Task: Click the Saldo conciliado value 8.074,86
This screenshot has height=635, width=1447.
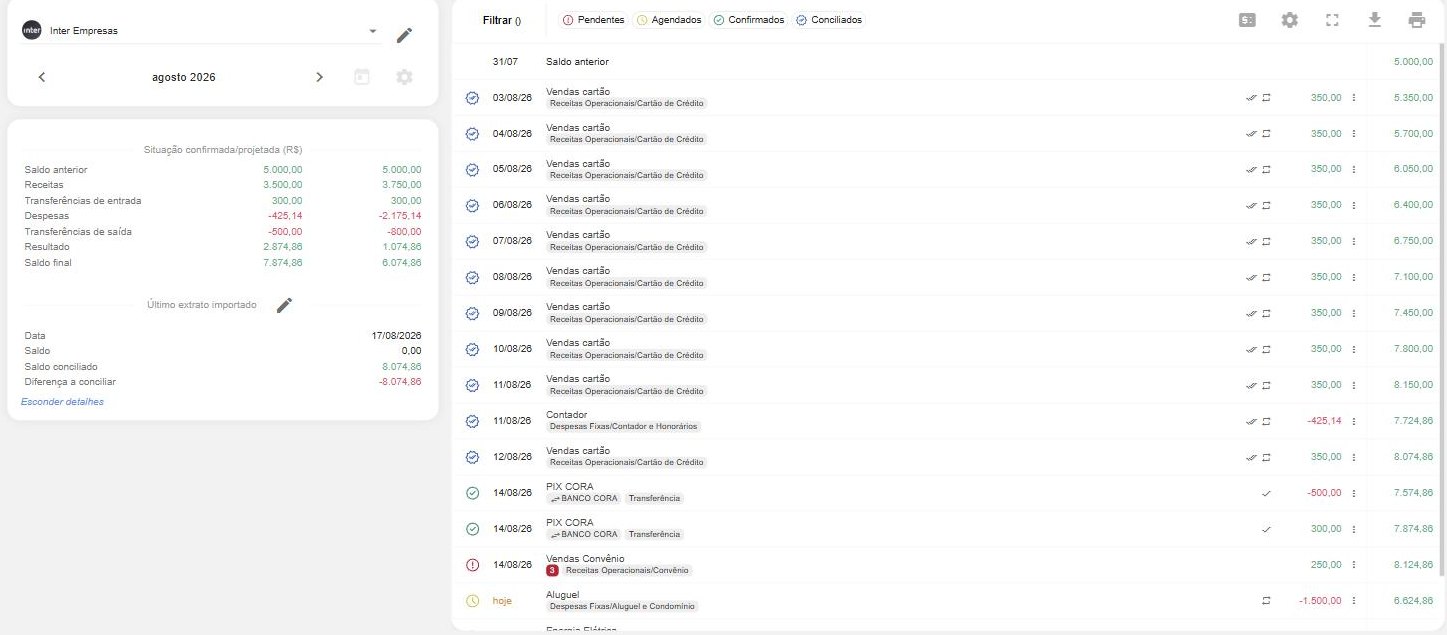Action: pos(402,367)
